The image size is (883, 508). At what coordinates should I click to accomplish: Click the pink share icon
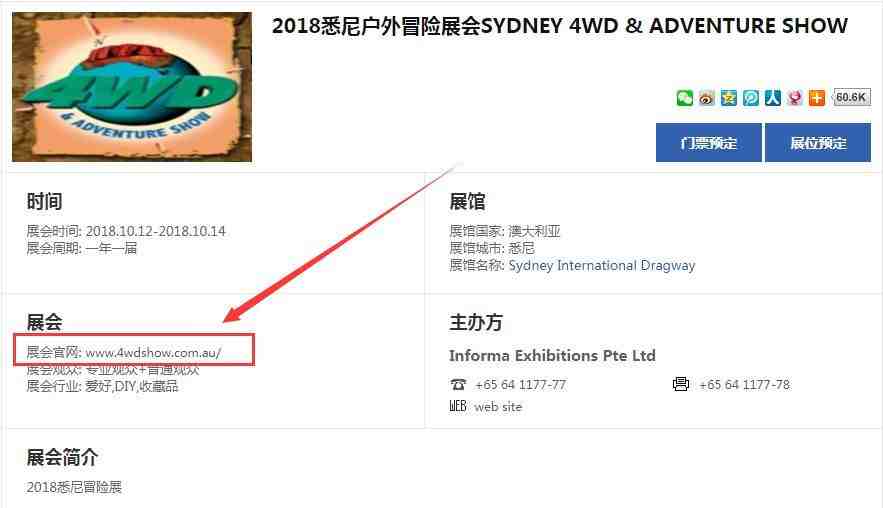(795, 98)
